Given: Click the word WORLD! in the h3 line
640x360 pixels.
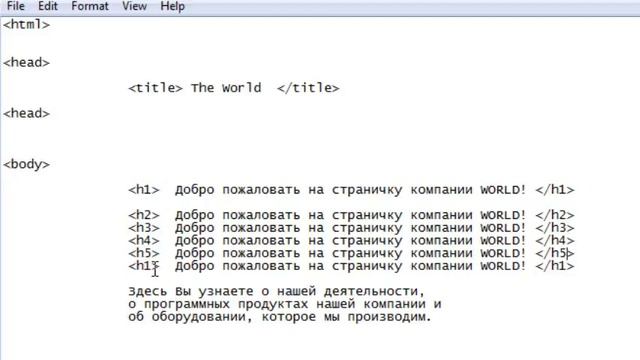Looking at the screenshot, I should point(503,228).
